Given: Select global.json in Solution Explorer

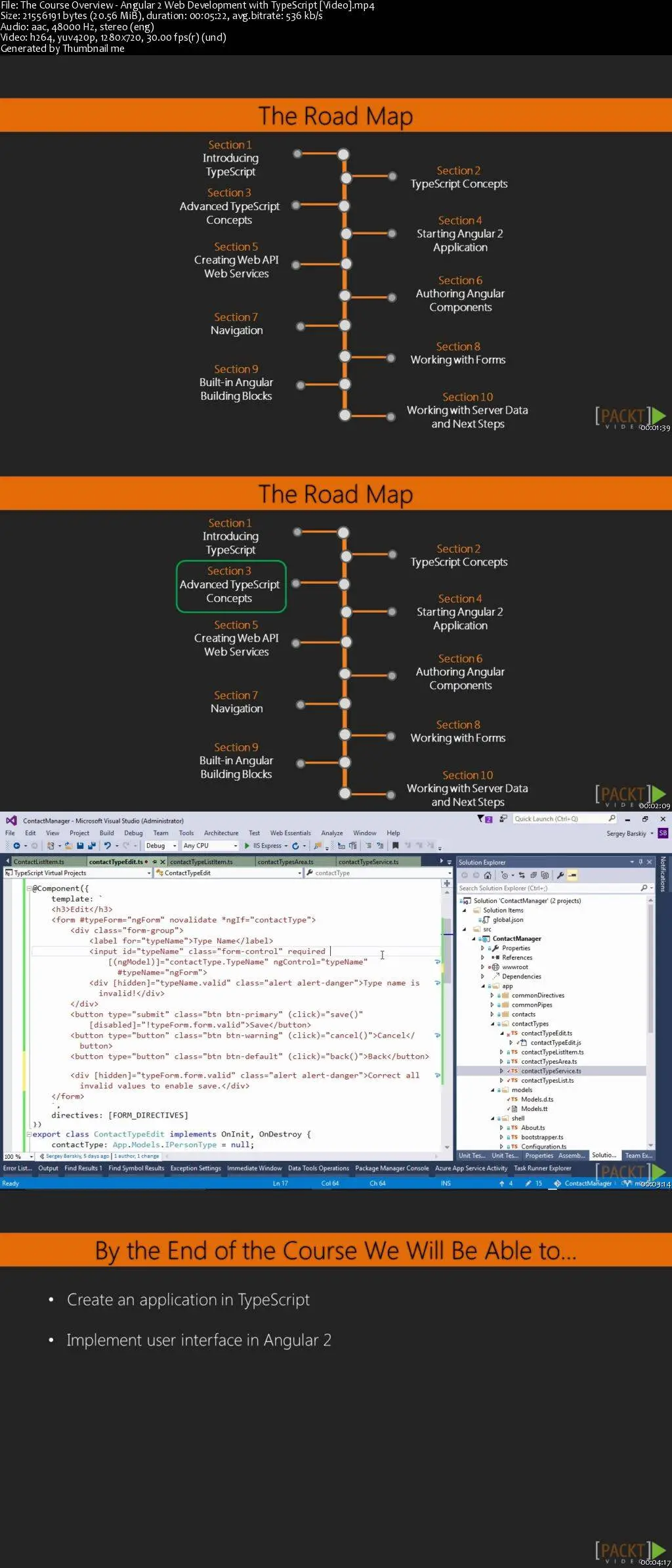Looking at the screenshot, I should [x=508, y=920].
